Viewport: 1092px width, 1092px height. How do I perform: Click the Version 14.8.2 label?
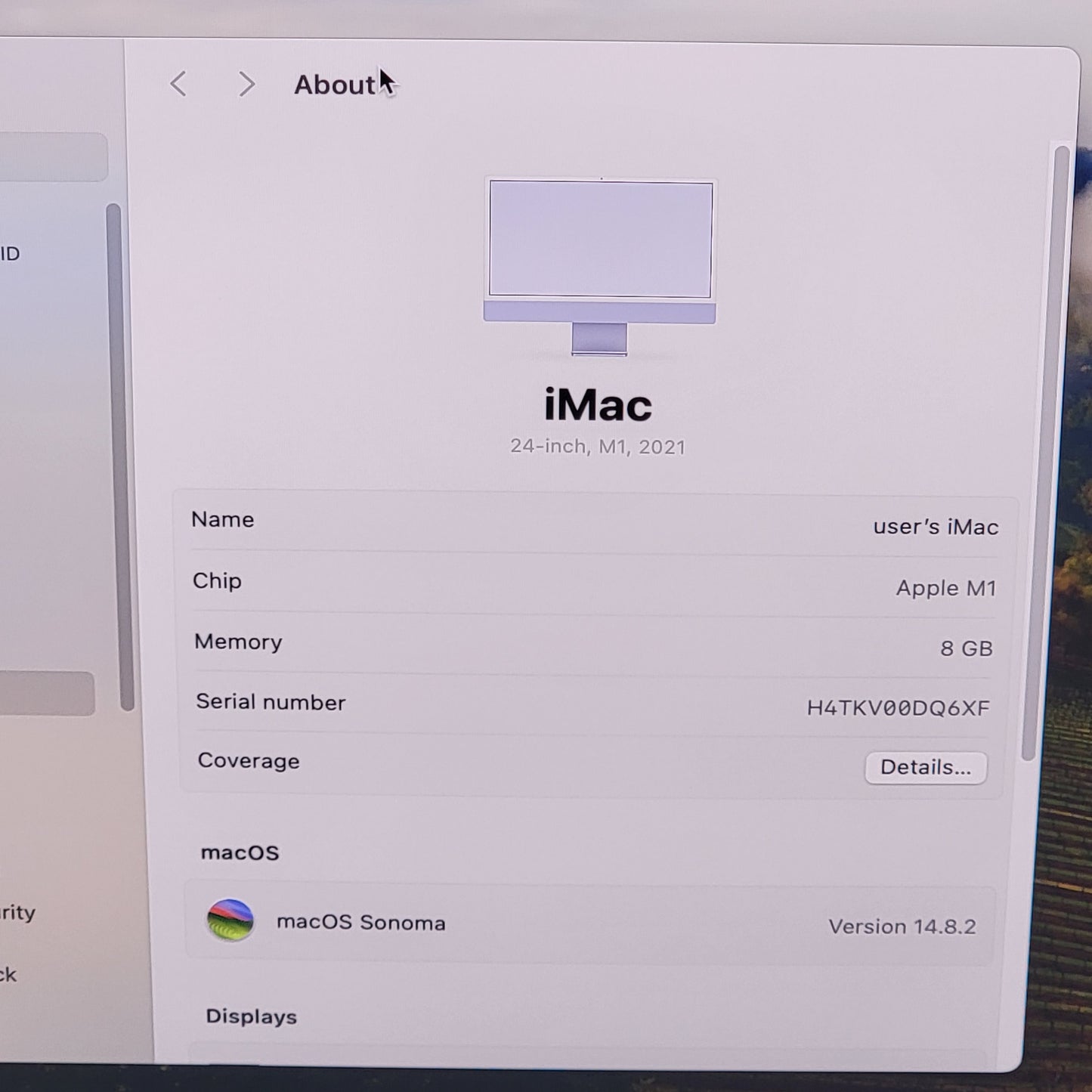(902, 926)
